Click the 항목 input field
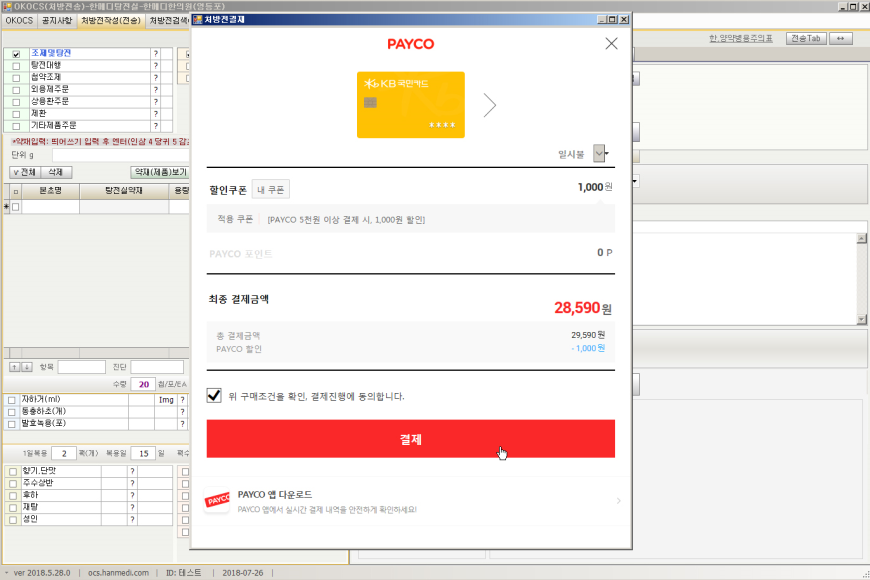Screen dimensions: 870x580 (x=82, y=367)
